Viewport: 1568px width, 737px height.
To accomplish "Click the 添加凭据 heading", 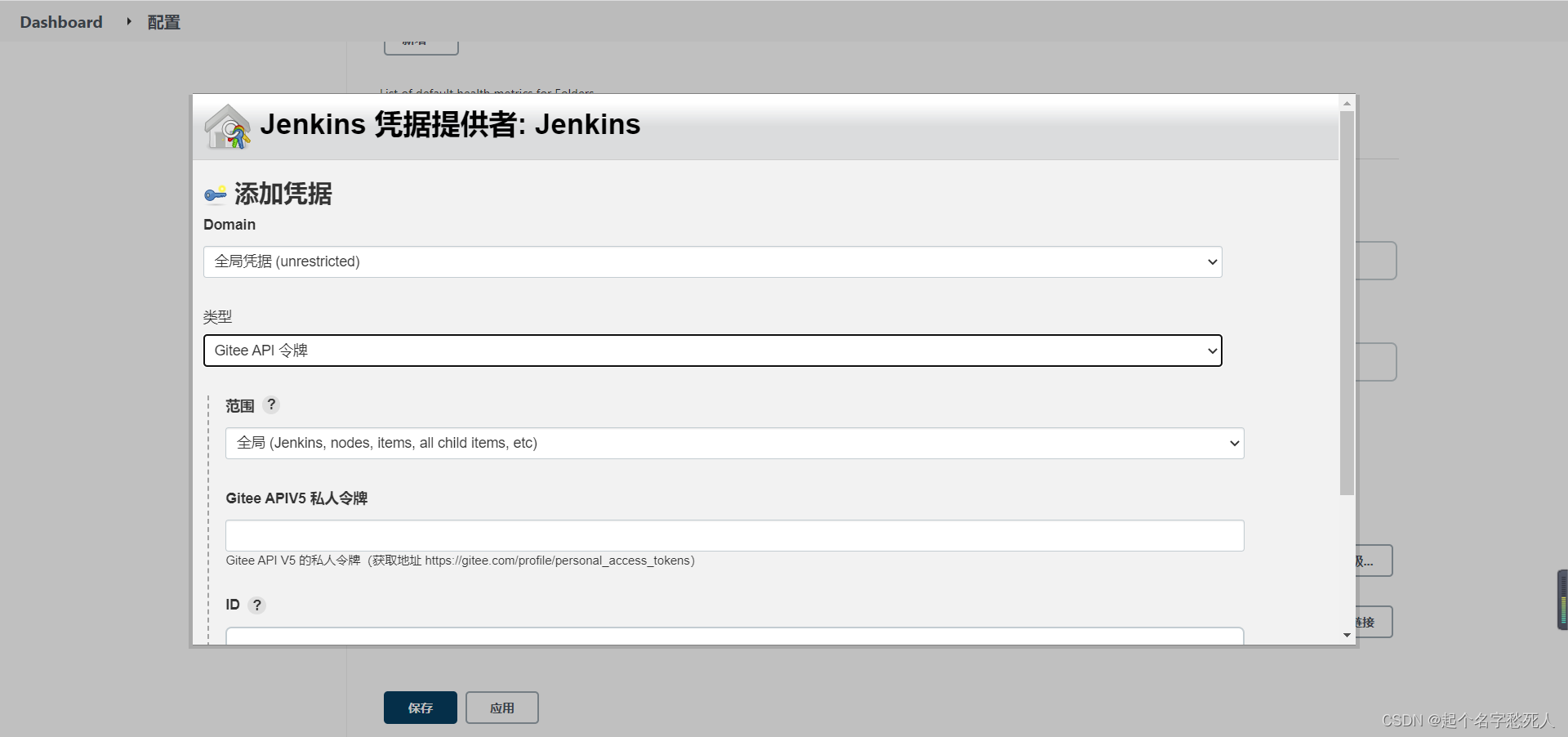I will pyautogui.click(x=283, y=194).
